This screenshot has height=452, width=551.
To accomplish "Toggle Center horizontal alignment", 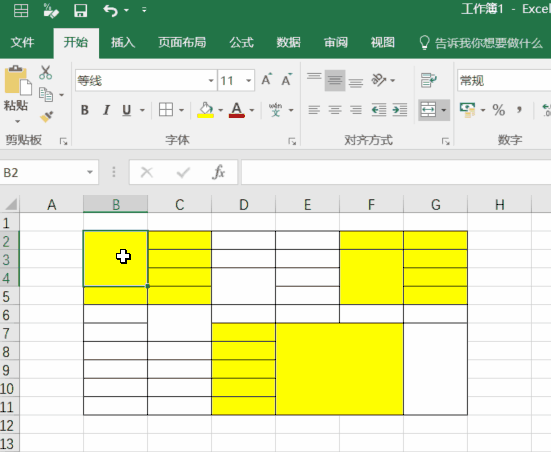I will pos(335,110).
